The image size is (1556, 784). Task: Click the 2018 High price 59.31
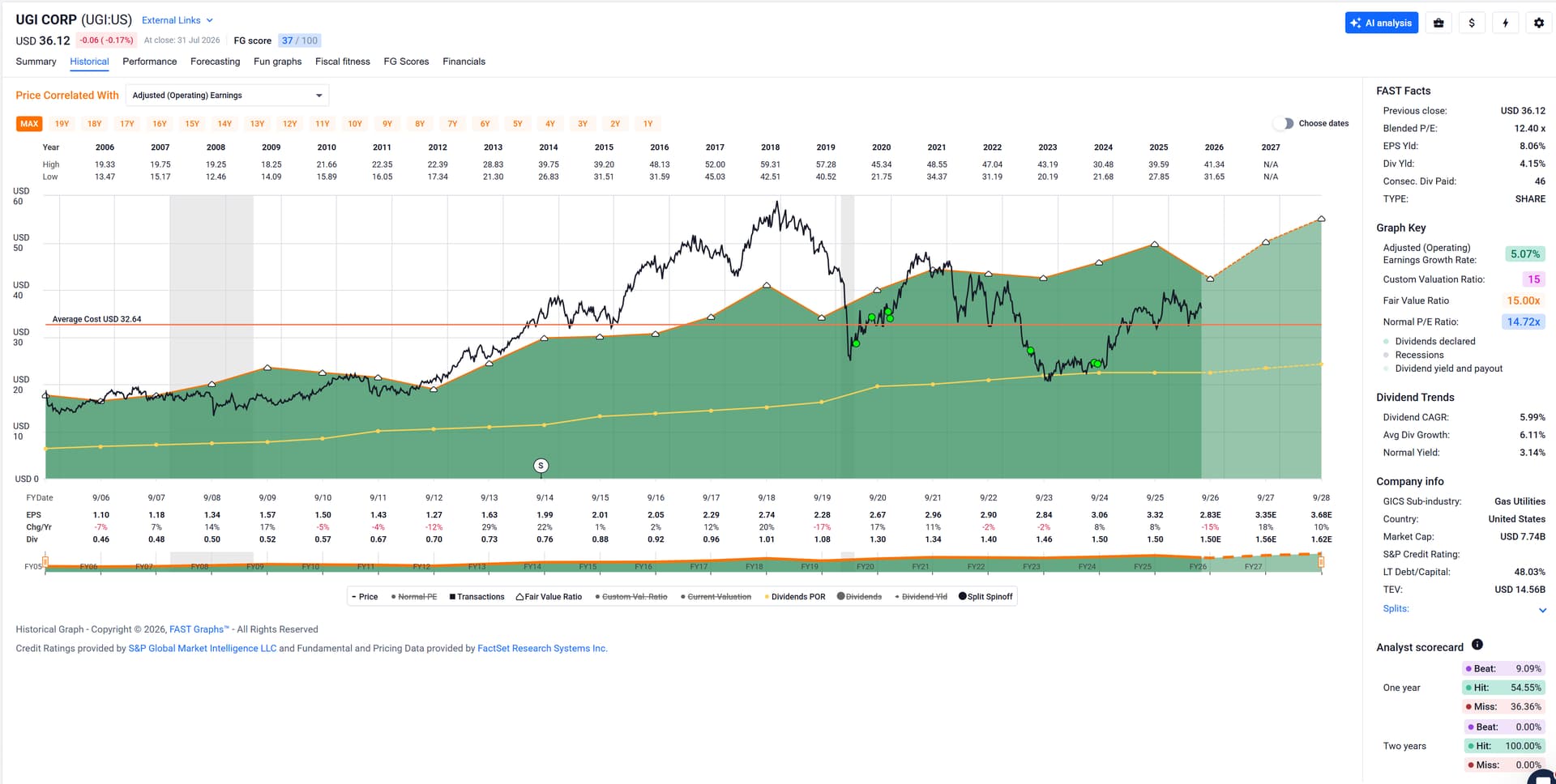point(770,164)
